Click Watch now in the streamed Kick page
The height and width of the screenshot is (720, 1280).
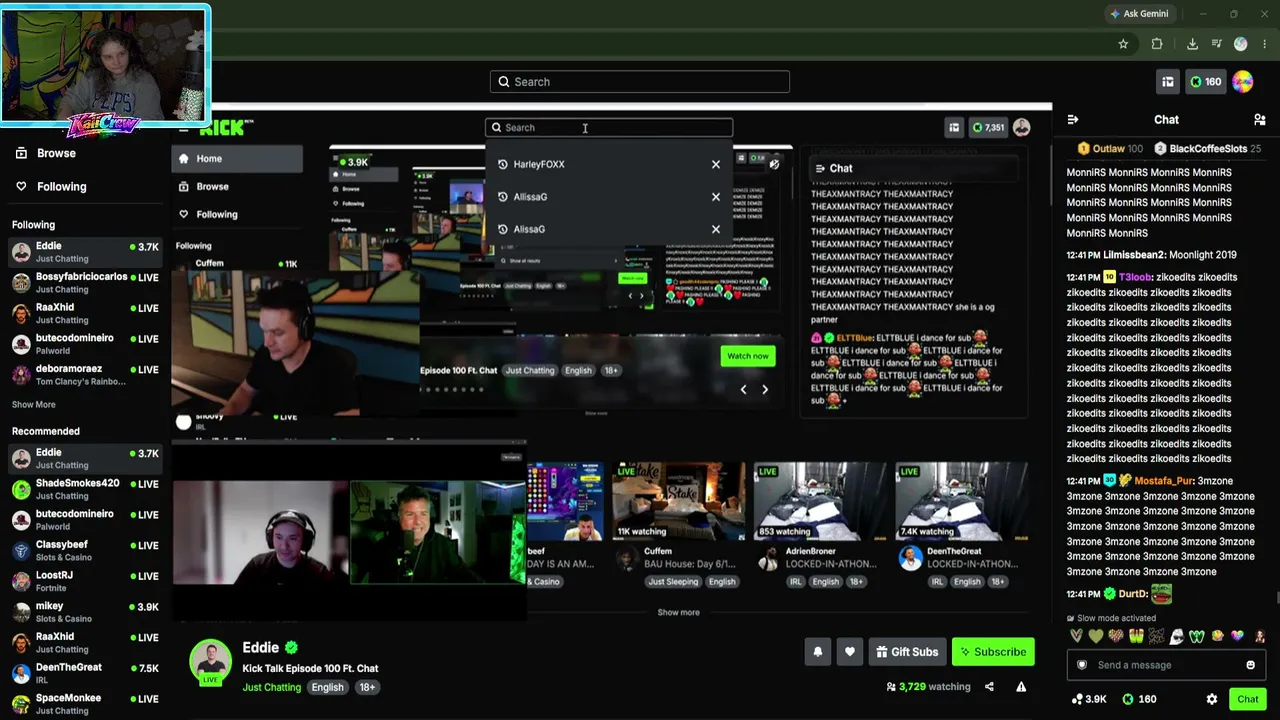(x=748, y=356)
